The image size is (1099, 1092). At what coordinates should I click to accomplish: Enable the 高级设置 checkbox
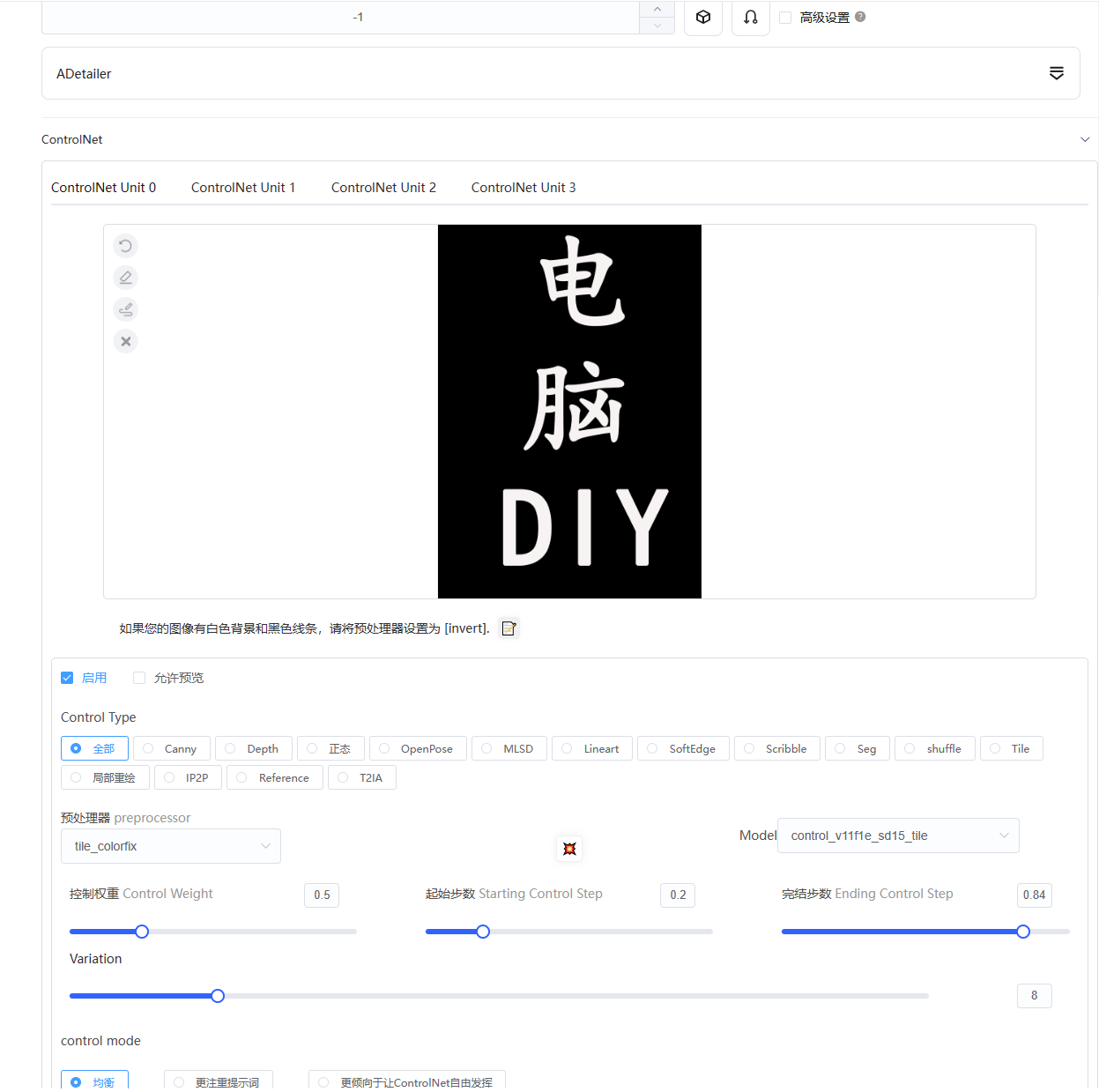(785, 18)
